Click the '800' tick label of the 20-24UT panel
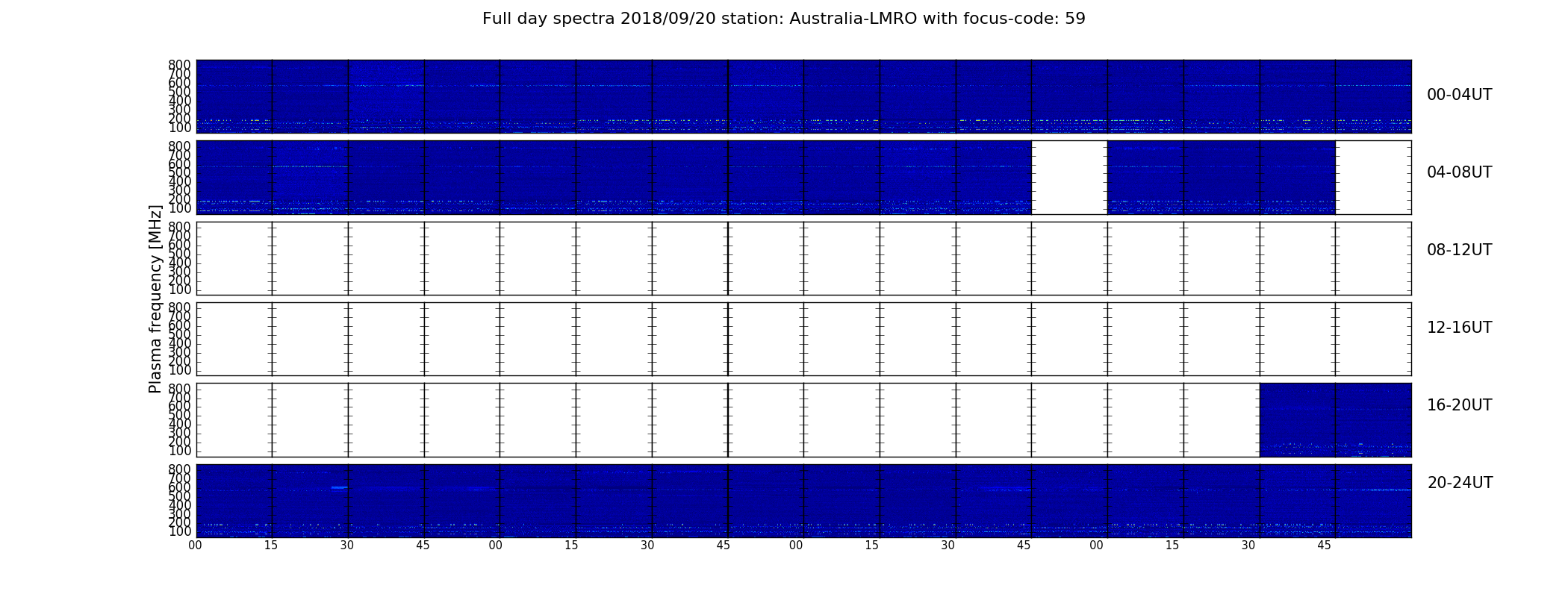This screenshot has width=1568, height=597. tap(179, 469)
